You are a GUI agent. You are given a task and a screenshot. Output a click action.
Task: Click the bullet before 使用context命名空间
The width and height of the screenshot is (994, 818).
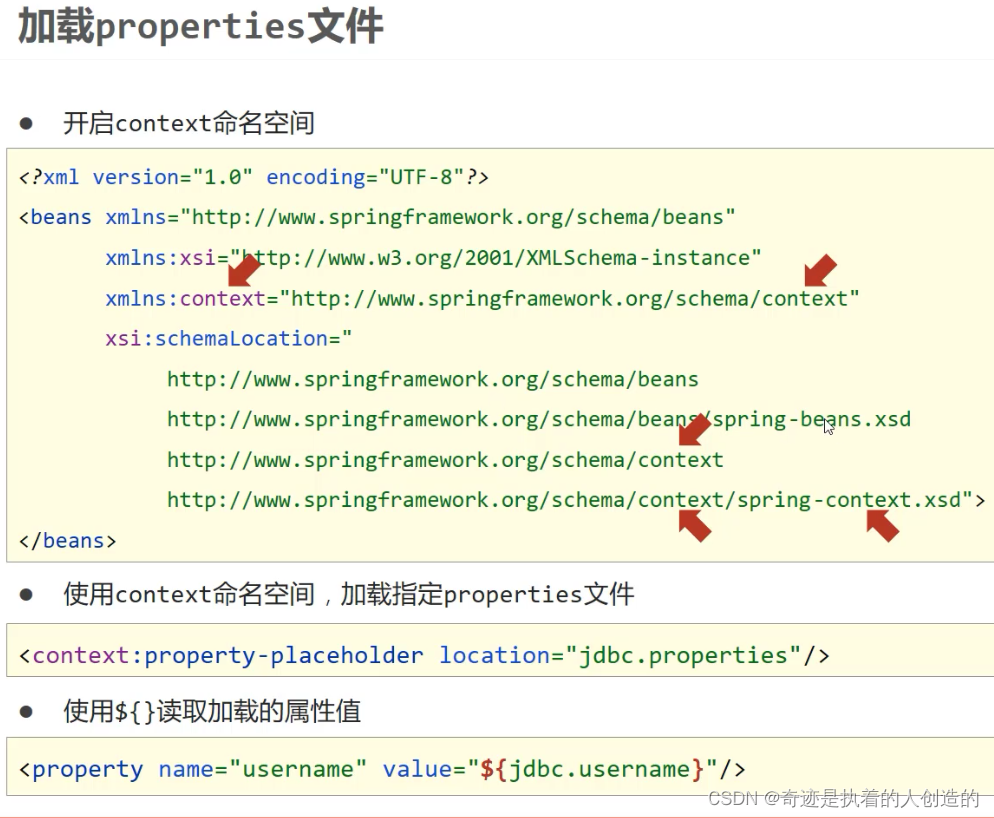click(x=27, y=595)
